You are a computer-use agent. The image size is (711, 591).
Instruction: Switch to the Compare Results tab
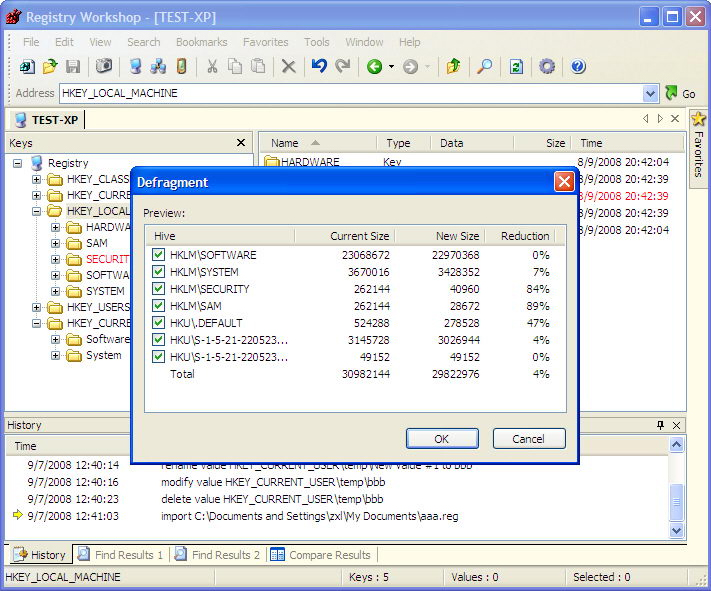click(x=319, y=555)
